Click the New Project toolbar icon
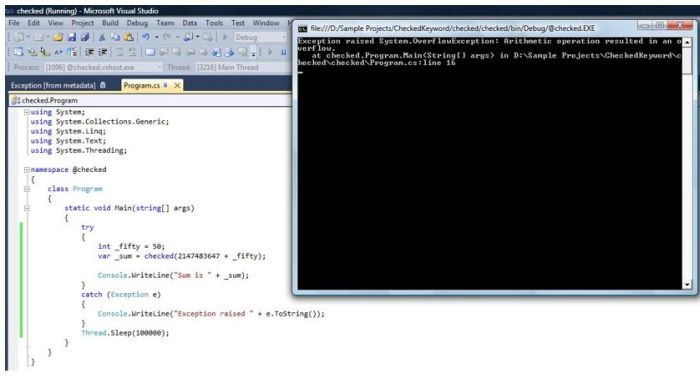Screen dimensions: 700x384 click(19, 37)
